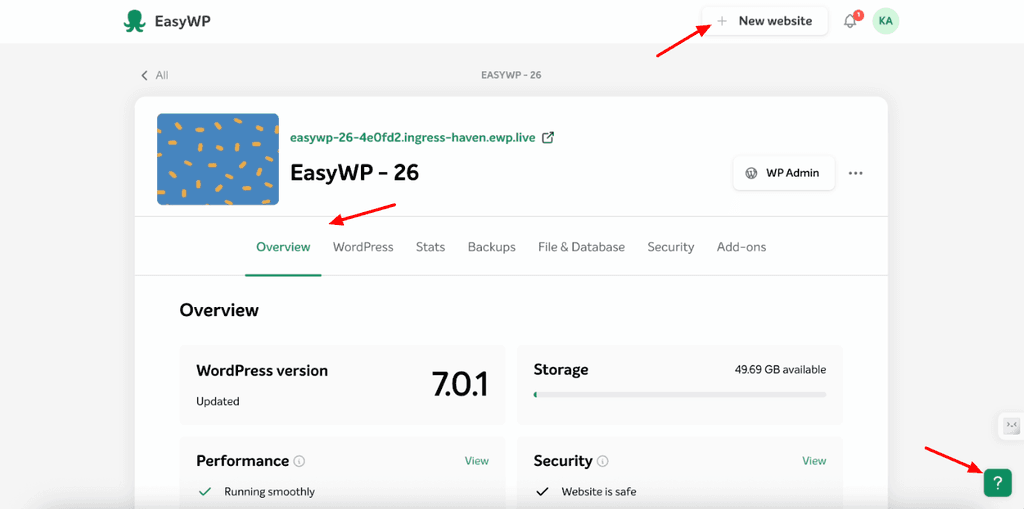The height and width of the screenshot is (509, 1024).
Task: Open the Add-ons tab
Action: tap(741, 247)
